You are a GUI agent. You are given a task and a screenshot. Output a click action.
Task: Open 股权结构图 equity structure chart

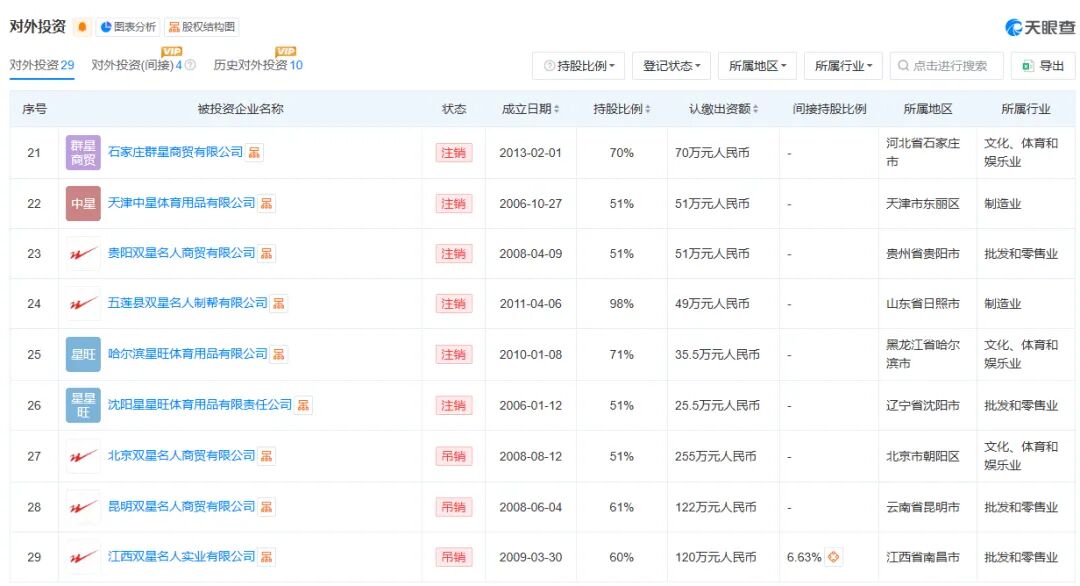[x=202, y=27]
